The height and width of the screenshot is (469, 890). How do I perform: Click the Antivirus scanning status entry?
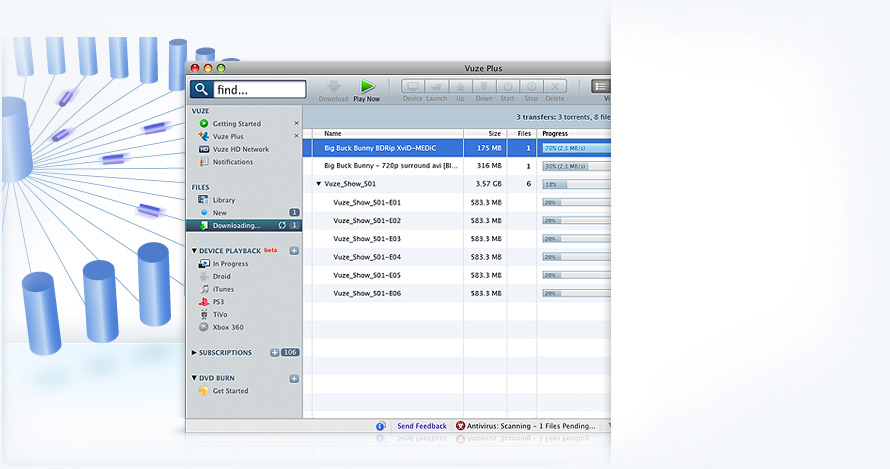coord(526,426)
